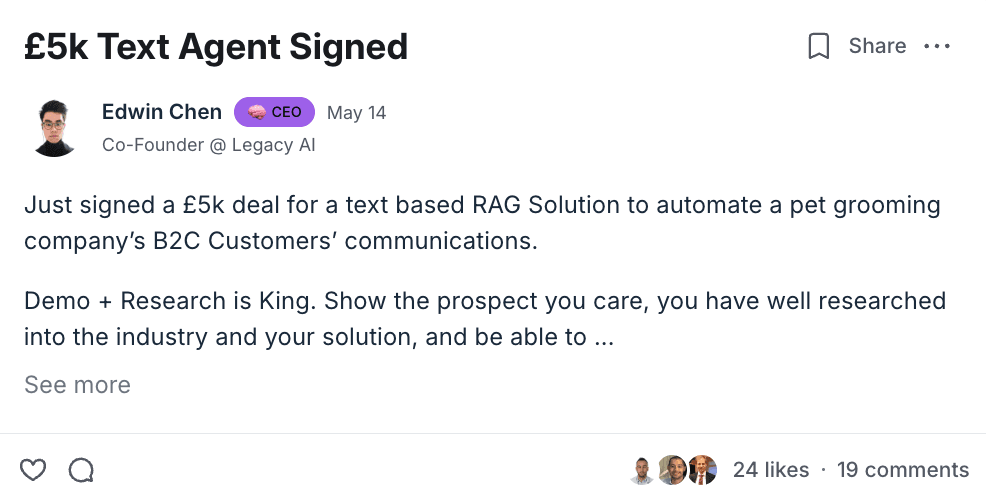
Task: Bookmark the £5k Text Agent Signed post
Action: [x=818, y=47]
